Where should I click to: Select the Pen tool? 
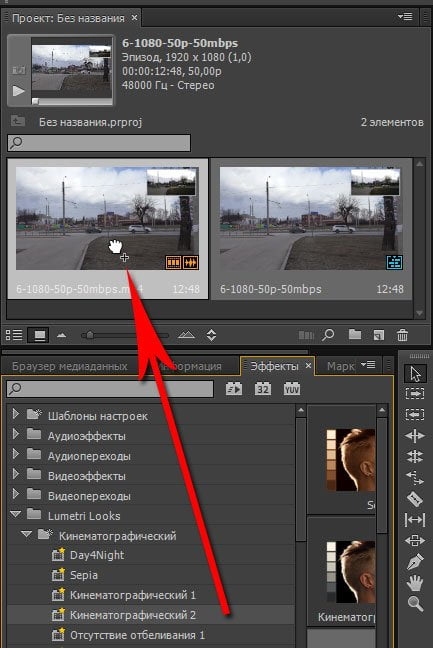pos(415,562)
